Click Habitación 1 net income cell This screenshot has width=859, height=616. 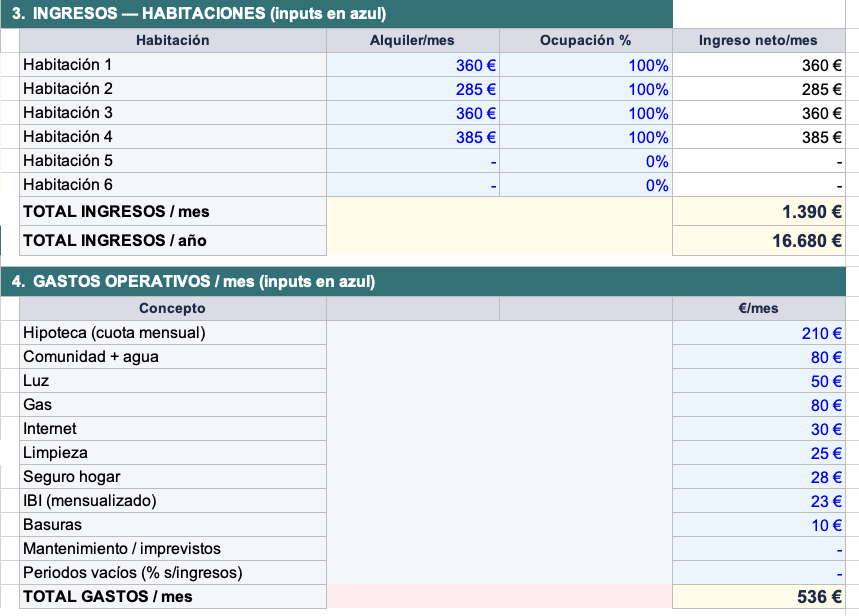tap(759, 65)
